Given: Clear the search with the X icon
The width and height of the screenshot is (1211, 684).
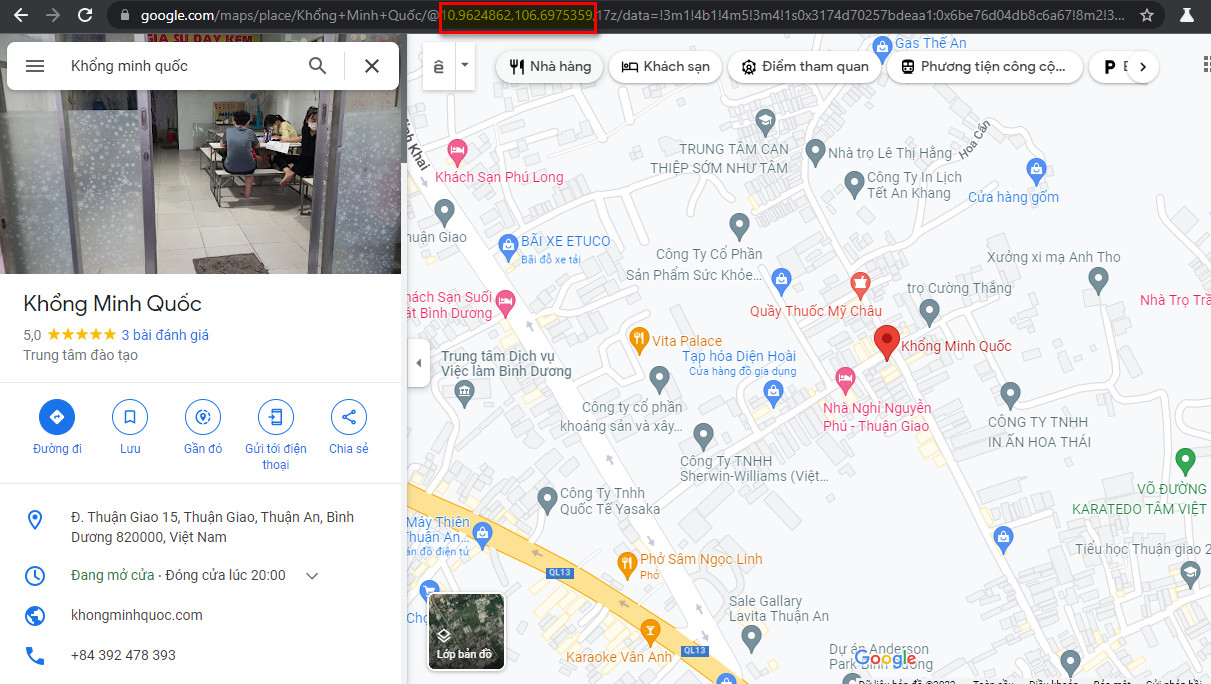Looking at the screenshot, I should (371, 66).
